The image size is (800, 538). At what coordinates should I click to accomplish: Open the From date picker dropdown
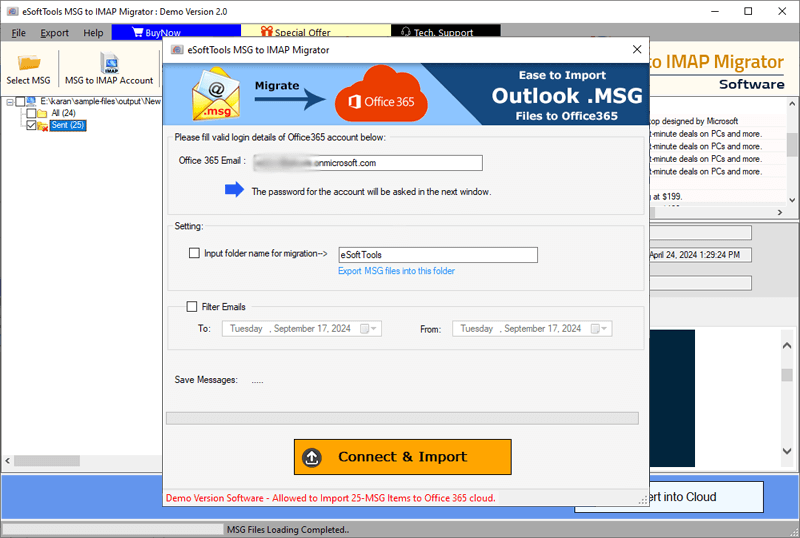599,329
